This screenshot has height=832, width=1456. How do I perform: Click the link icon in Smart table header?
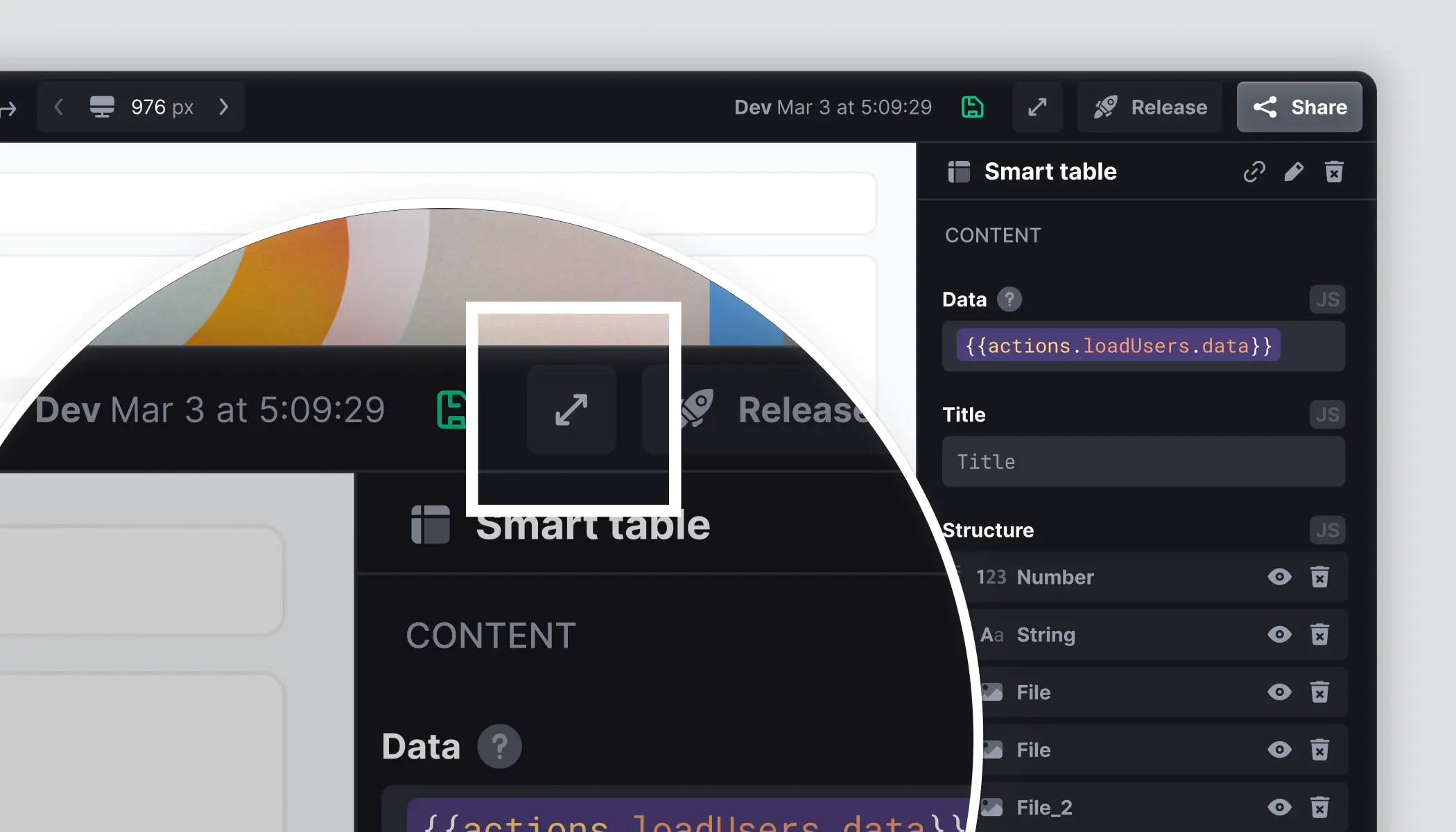(x=1254, y=171)
